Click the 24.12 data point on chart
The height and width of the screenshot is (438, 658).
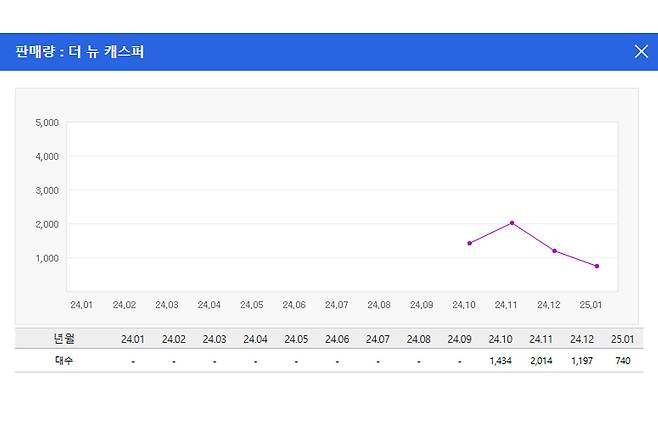[x=554, y=251]
